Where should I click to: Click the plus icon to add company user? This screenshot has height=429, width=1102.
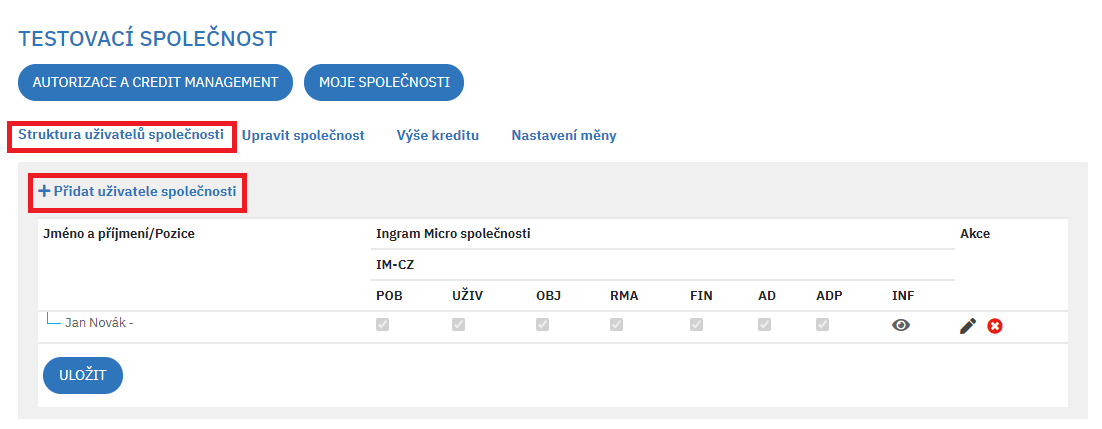click(44, 191)
